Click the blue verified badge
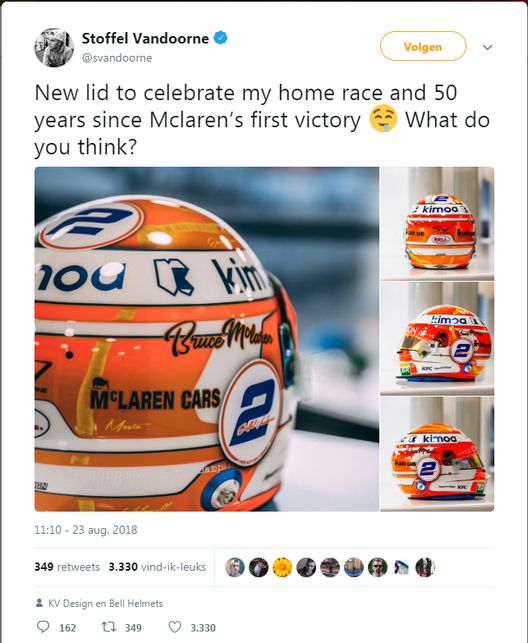 (x=221, y=38)
